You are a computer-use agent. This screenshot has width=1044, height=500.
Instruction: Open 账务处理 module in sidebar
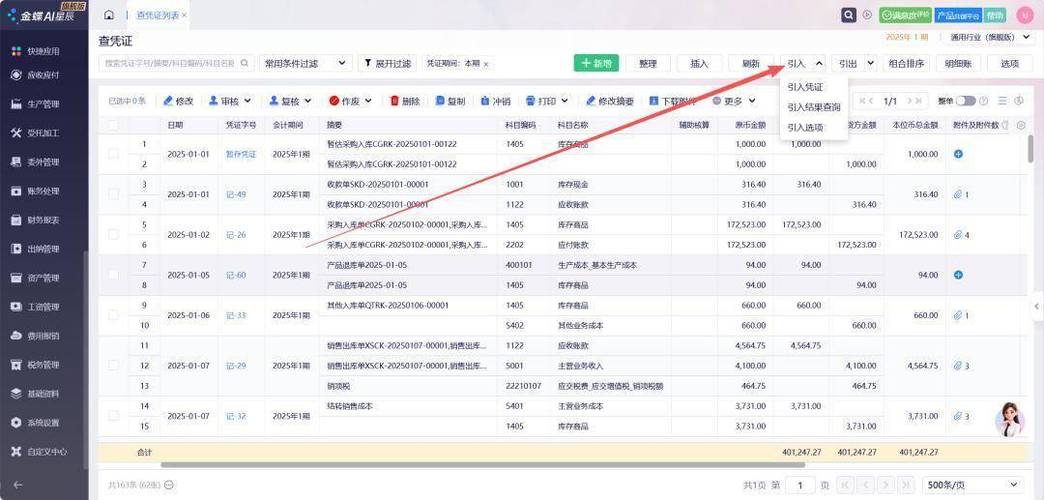[43, 191]
